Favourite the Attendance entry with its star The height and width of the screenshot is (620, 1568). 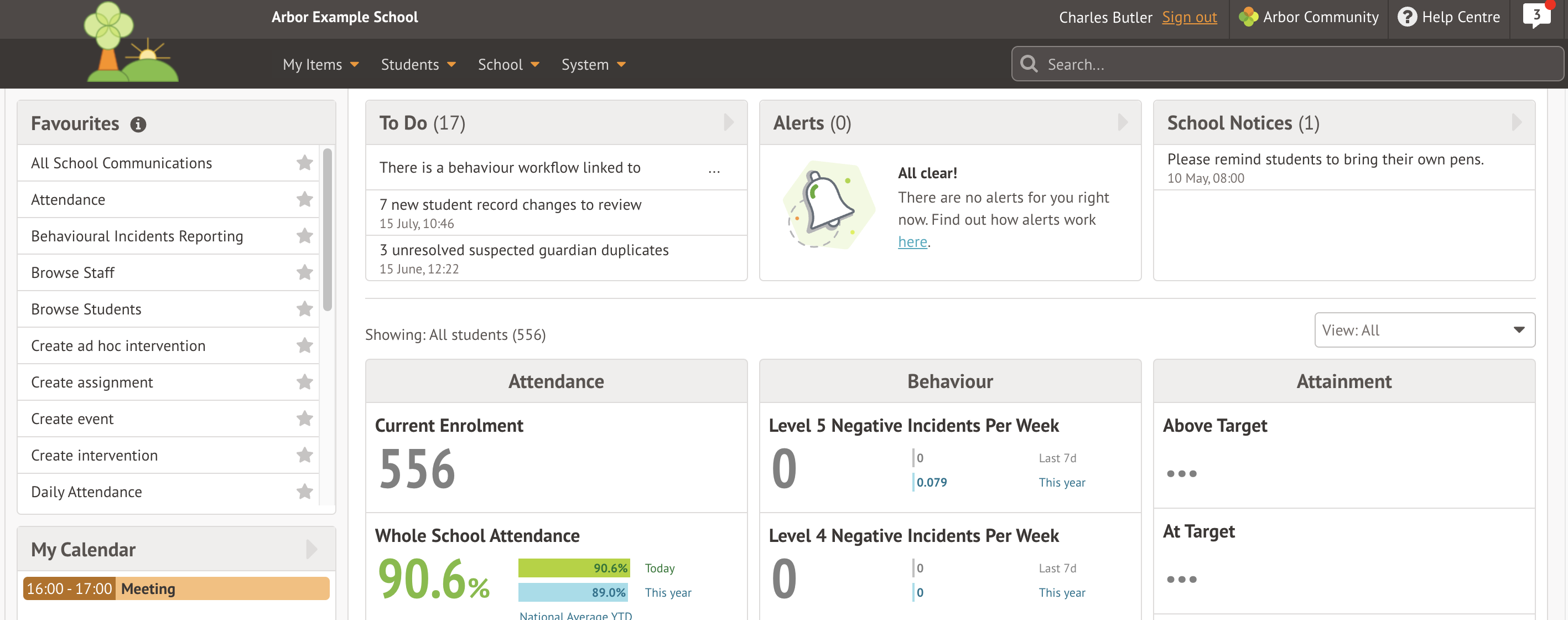[304, 199]
